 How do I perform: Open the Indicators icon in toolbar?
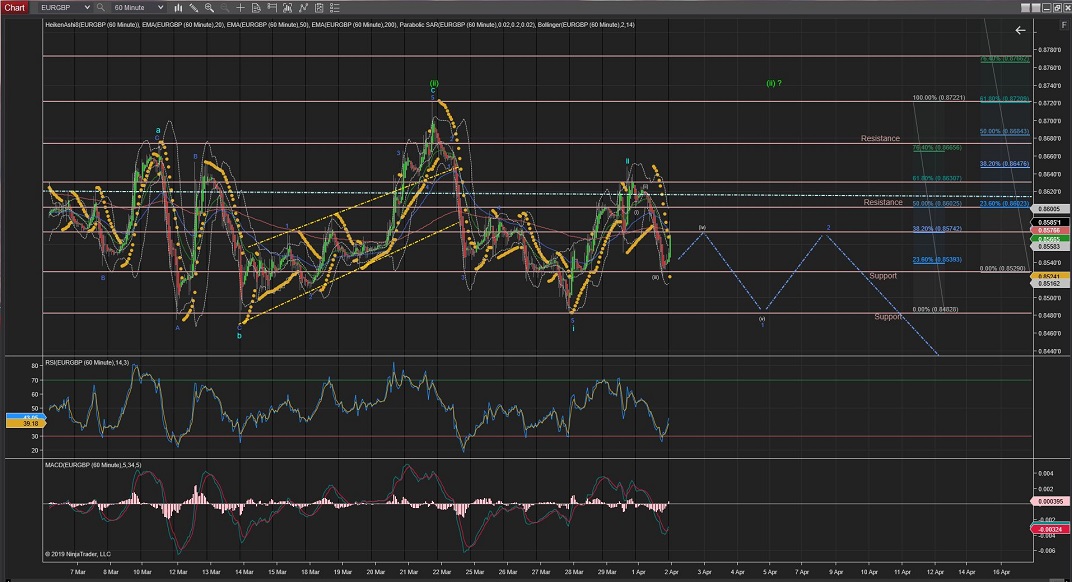tap(287, 8)
